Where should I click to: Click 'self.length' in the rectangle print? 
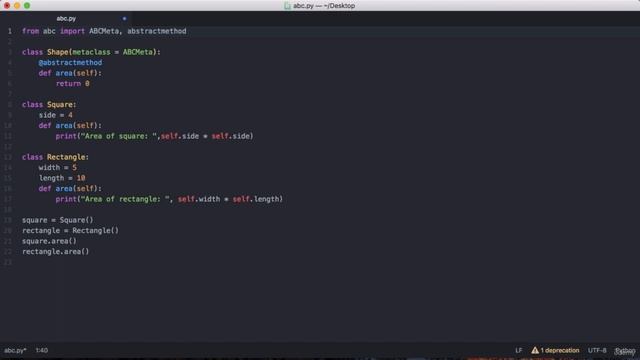point(256,199)
